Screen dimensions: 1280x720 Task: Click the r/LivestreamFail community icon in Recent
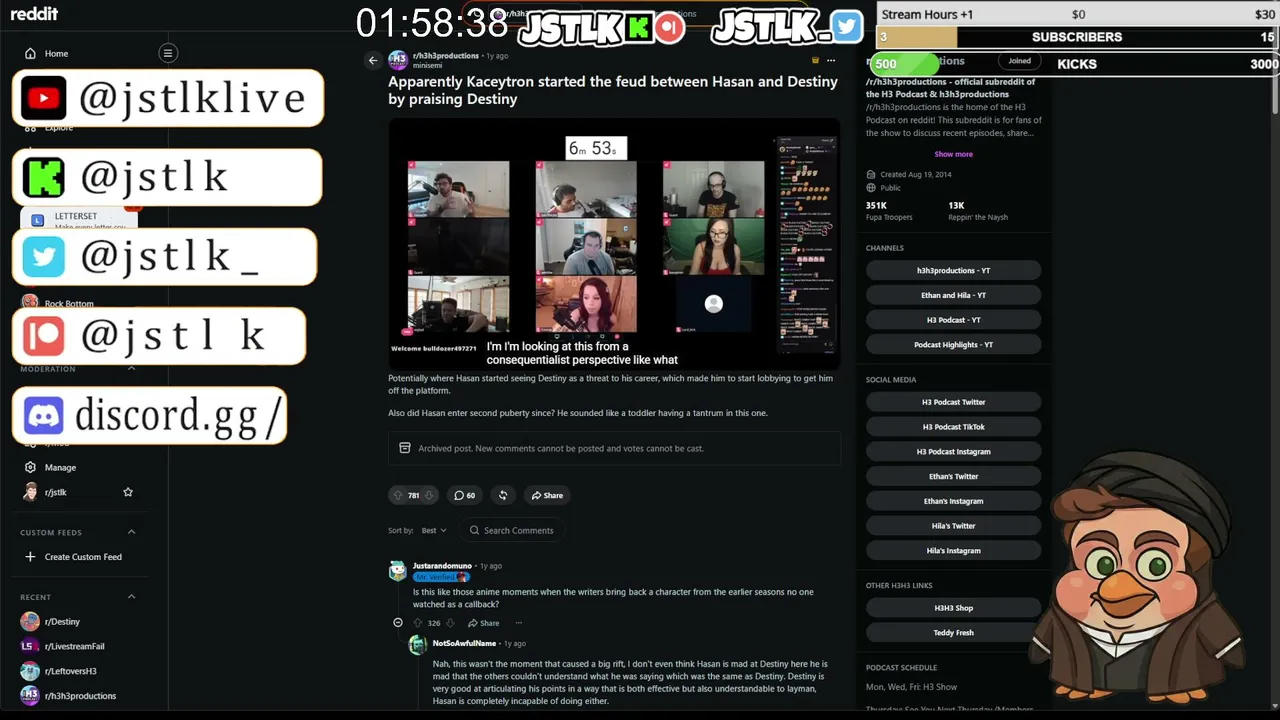[x=30, y=646]
